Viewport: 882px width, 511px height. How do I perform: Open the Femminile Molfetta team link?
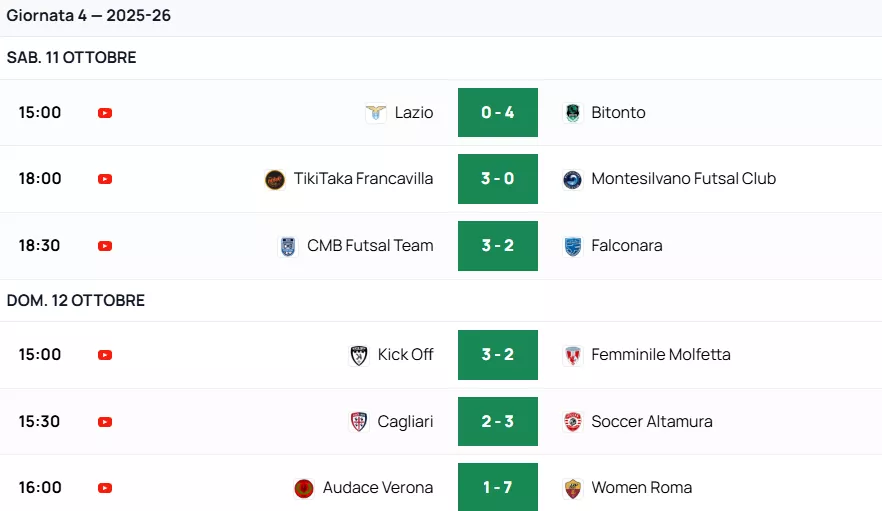point(660,355)
